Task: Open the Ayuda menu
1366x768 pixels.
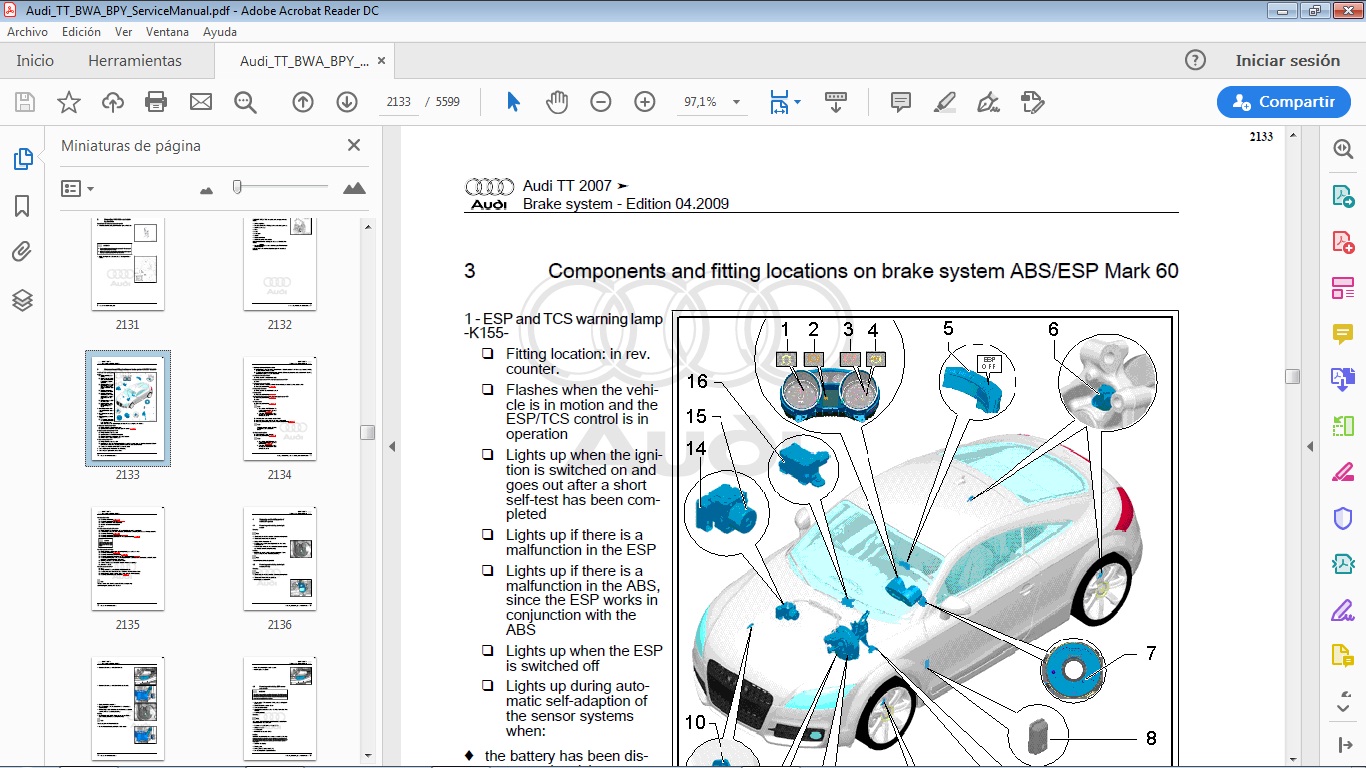Action: coord(220,32)
